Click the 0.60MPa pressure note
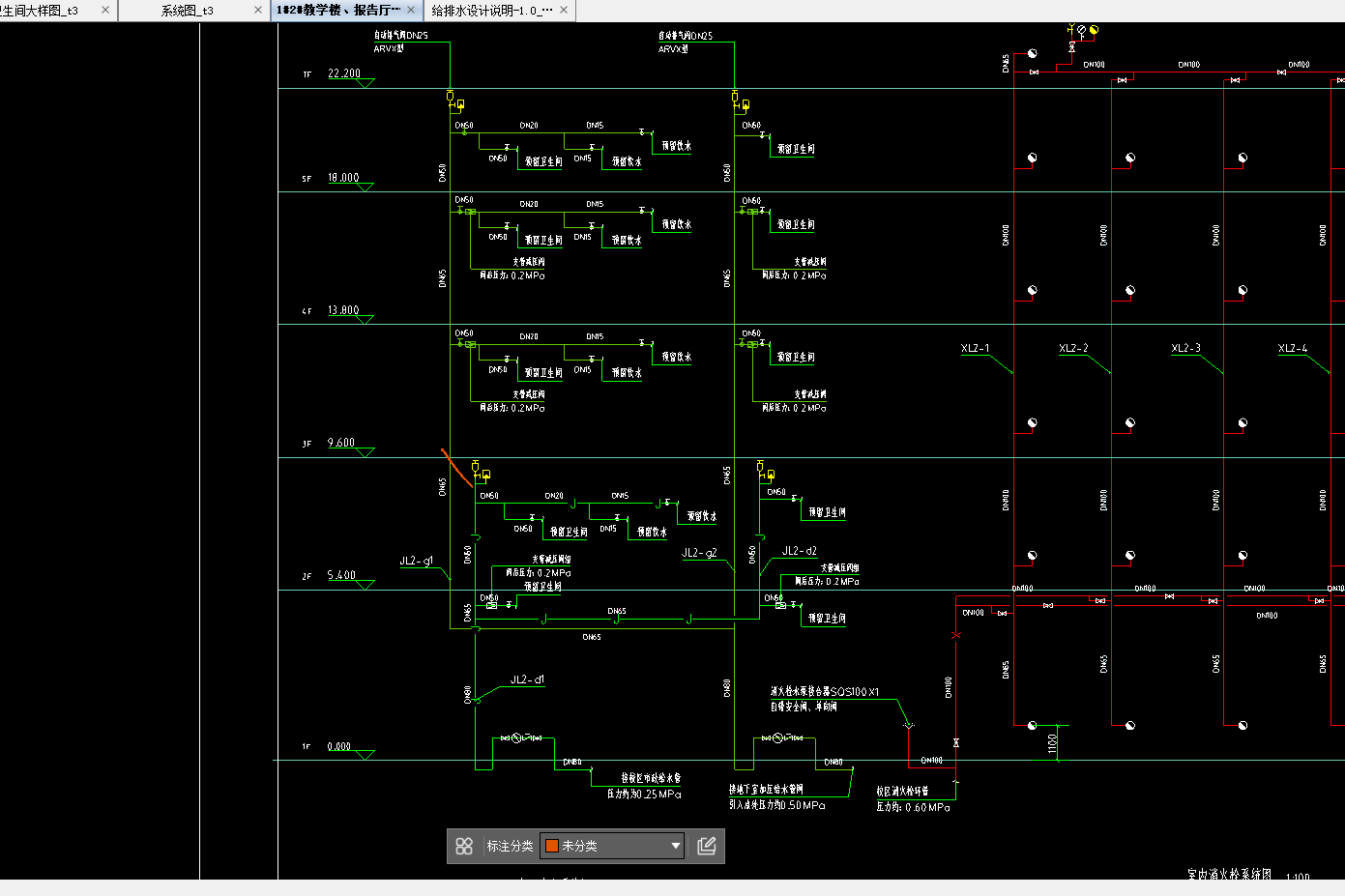The height and width of the screenshot is (896, 1345). (x=914, y=807)
